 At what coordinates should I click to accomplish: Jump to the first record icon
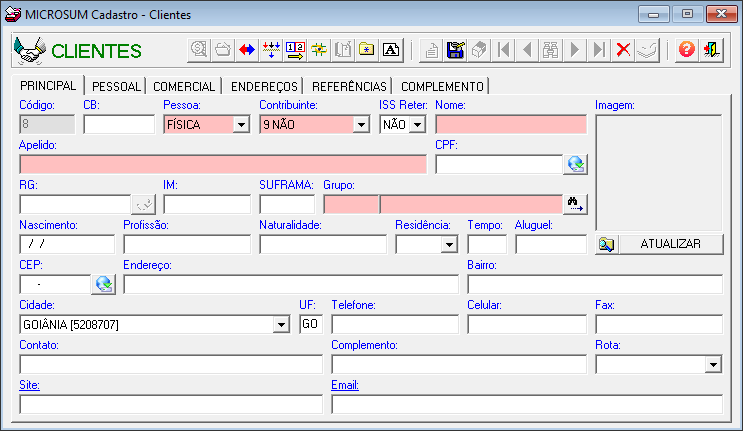[503, 50]
